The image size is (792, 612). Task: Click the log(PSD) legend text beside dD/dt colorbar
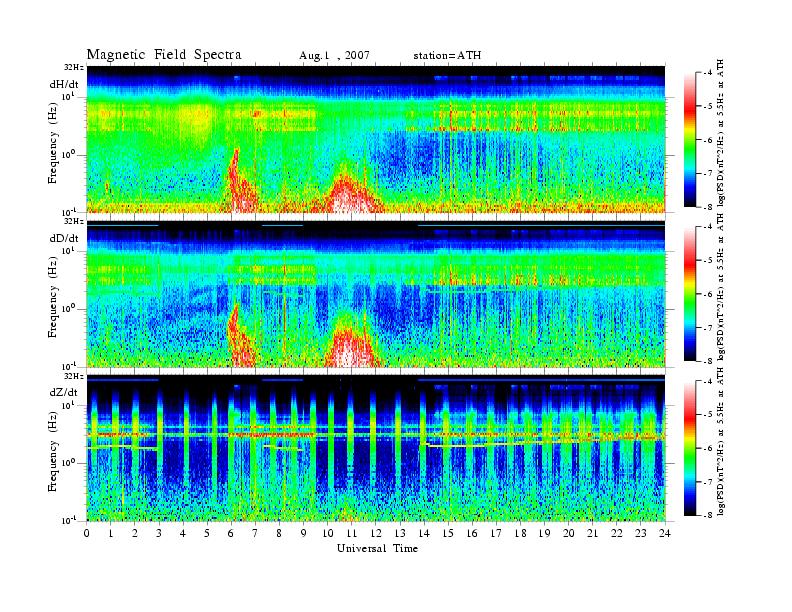pos(722,287)
